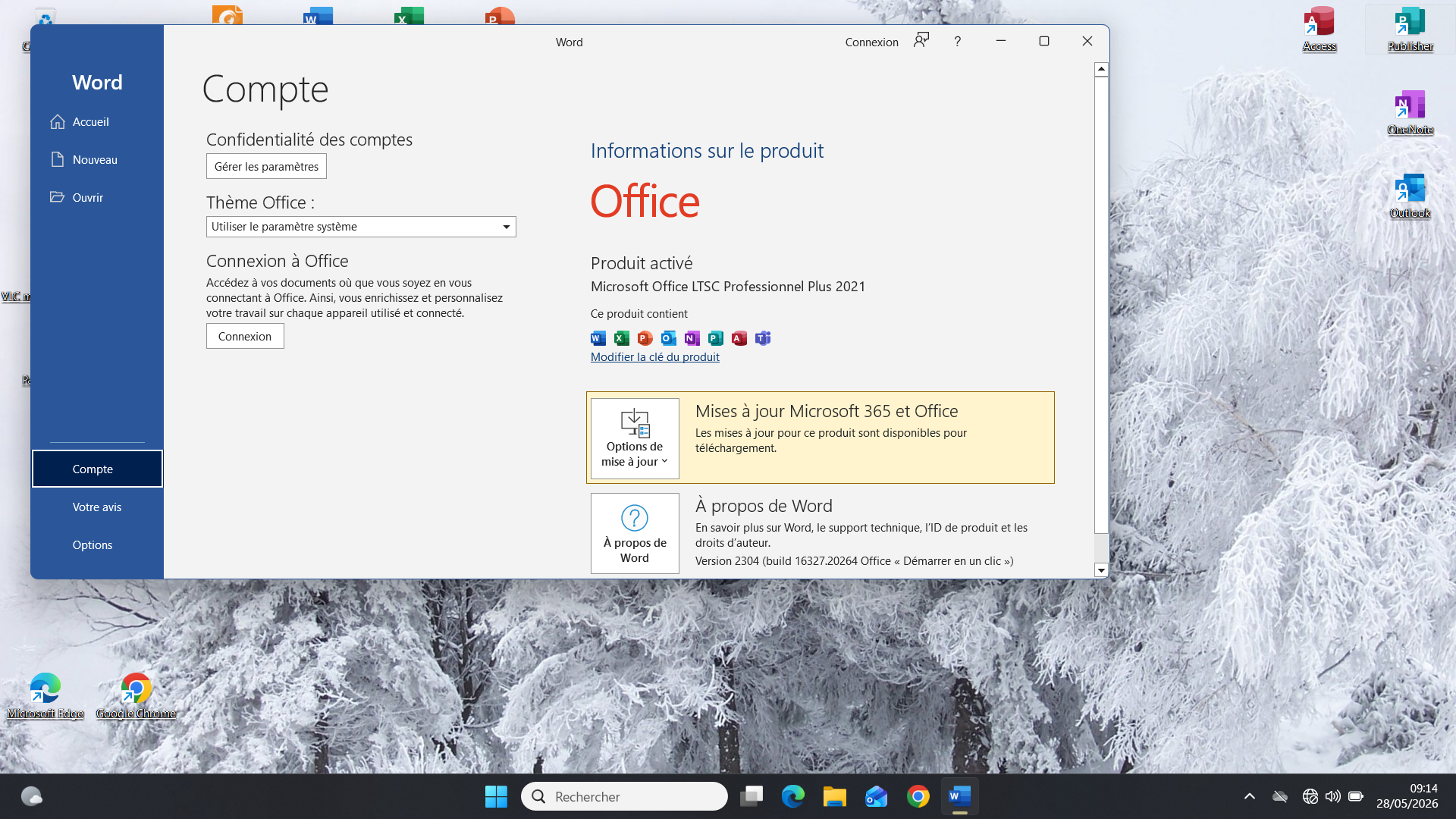Click the Outlook product icon in product list
This screenshot has height=819, width=1456.
coord(669,338)
